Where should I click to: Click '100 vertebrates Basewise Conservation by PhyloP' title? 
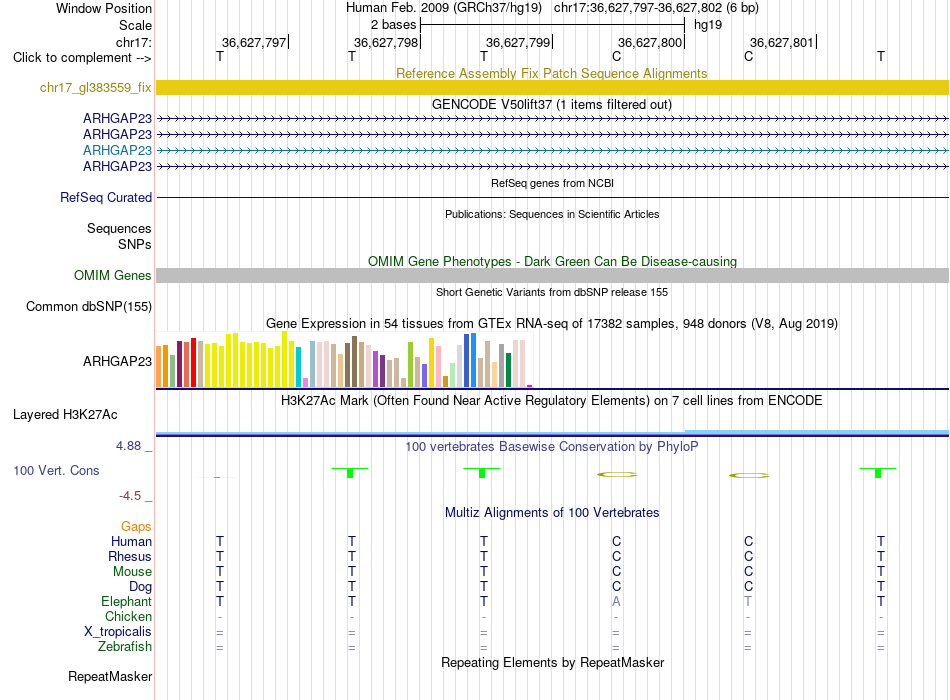point(552,447)
